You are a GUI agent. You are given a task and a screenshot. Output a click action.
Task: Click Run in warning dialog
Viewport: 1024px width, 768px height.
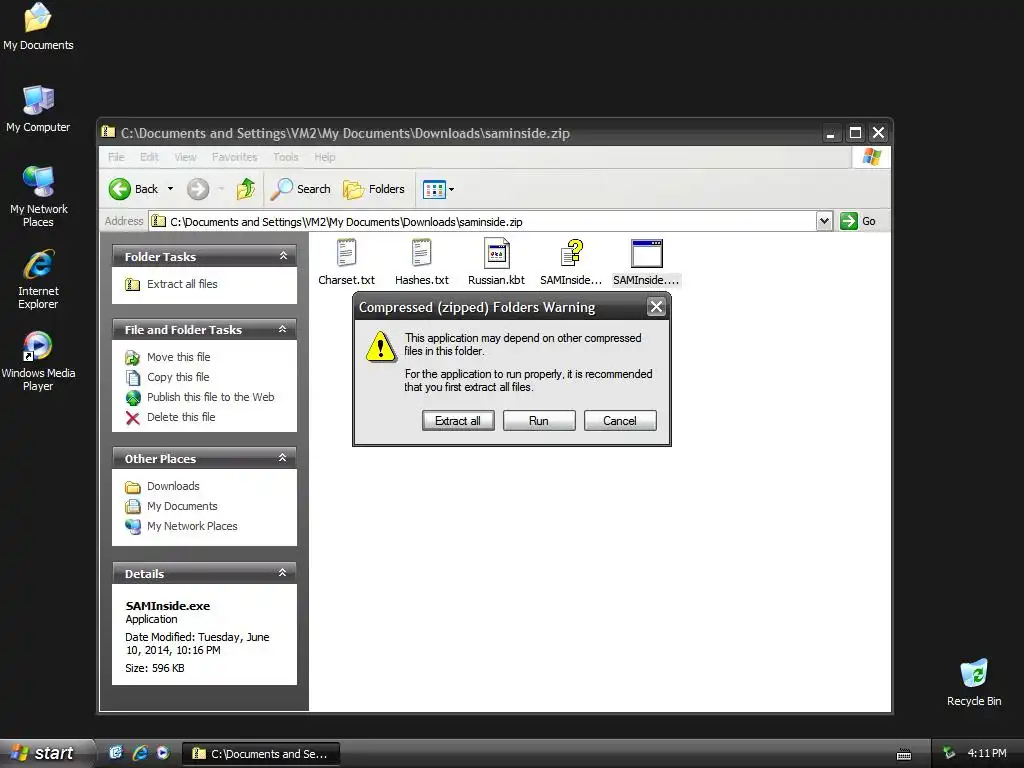(539, 421)
